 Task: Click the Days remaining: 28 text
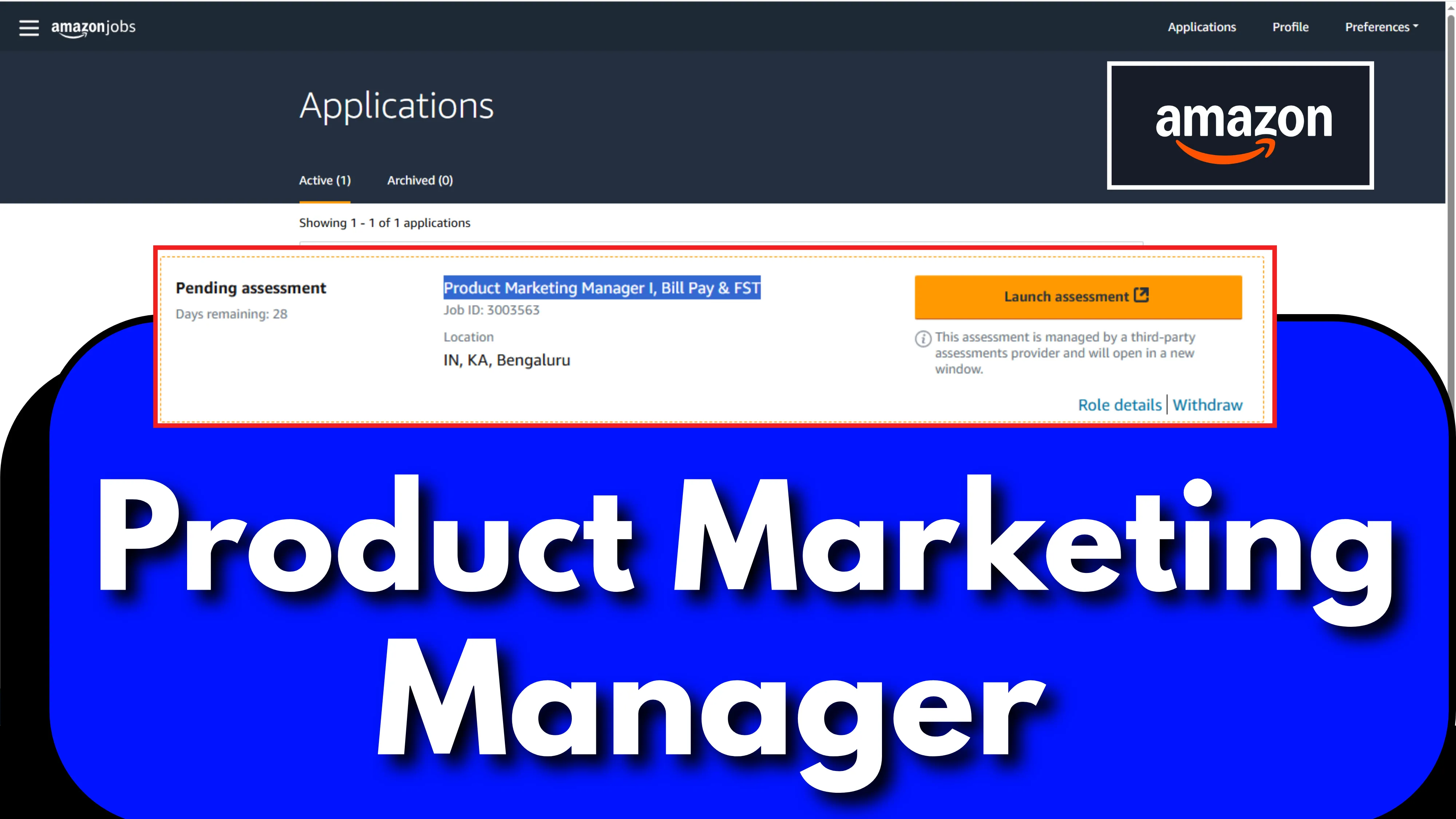231,314
